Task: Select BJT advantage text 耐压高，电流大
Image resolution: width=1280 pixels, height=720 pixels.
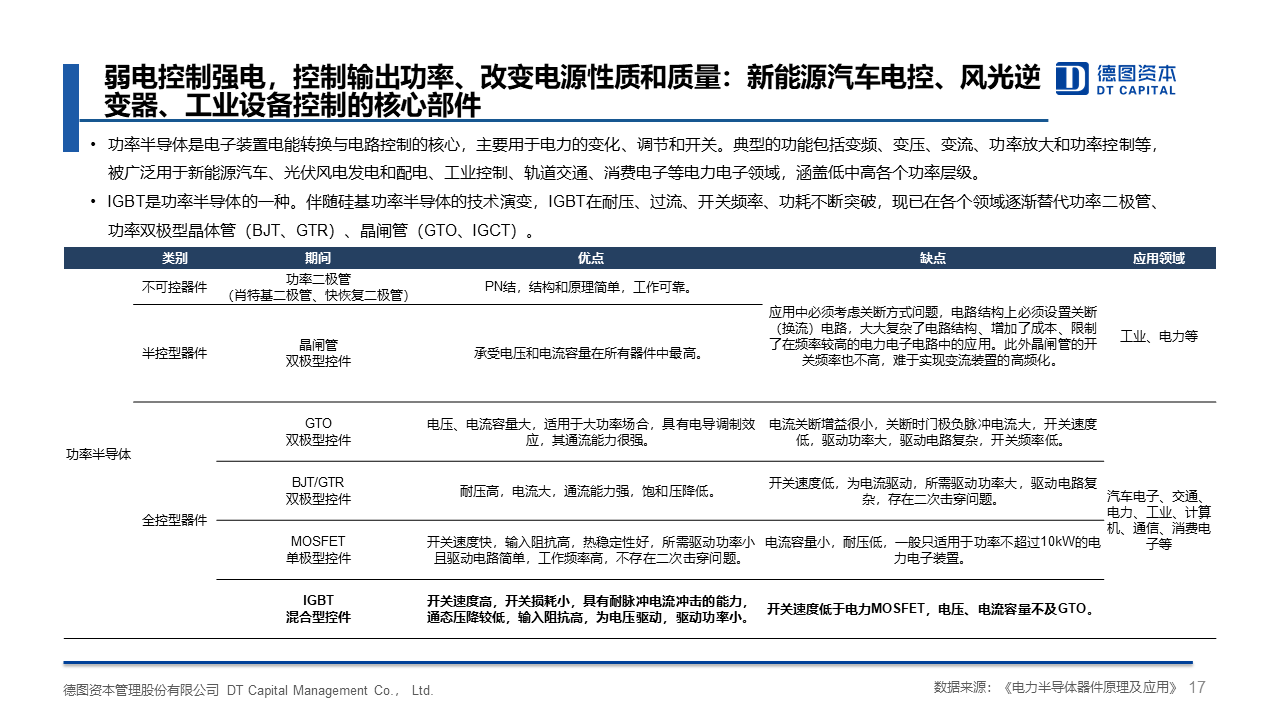Action: coord(591,491)
